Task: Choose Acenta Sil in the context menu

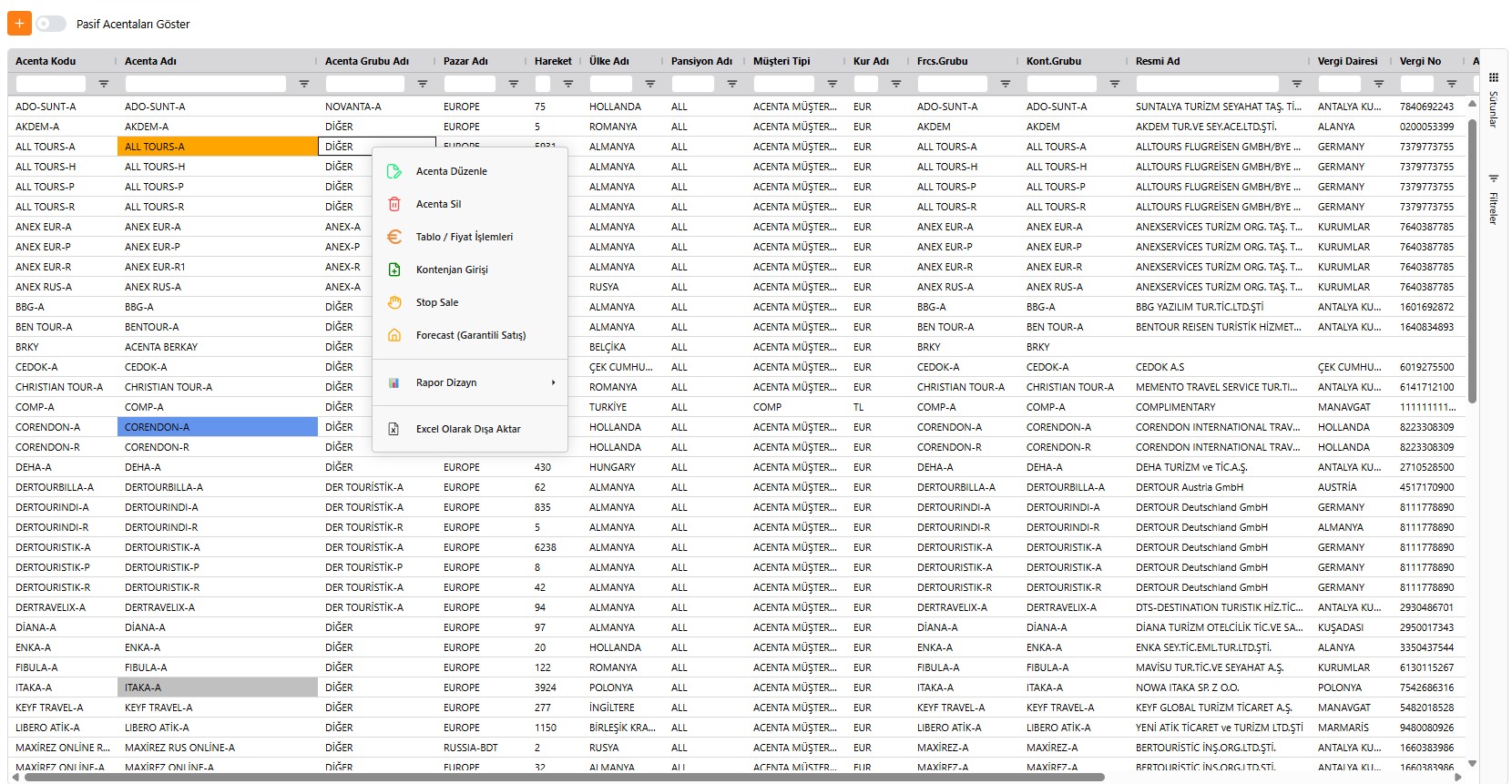Action: coord(438,204)
